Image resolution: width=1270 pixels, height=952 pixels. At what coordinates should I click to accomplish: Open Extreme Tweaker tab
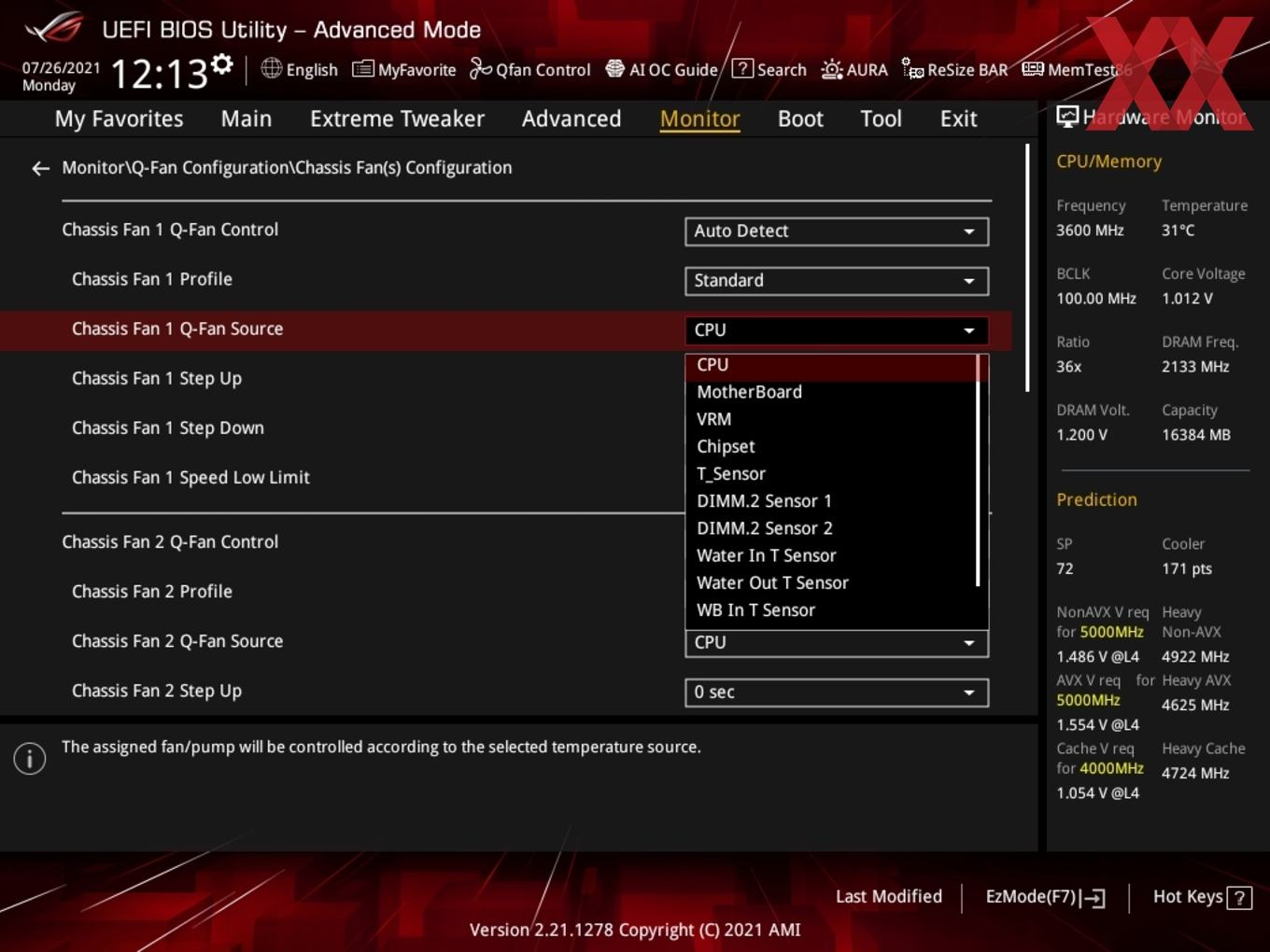pyautogui.click(x=397, y=119)
